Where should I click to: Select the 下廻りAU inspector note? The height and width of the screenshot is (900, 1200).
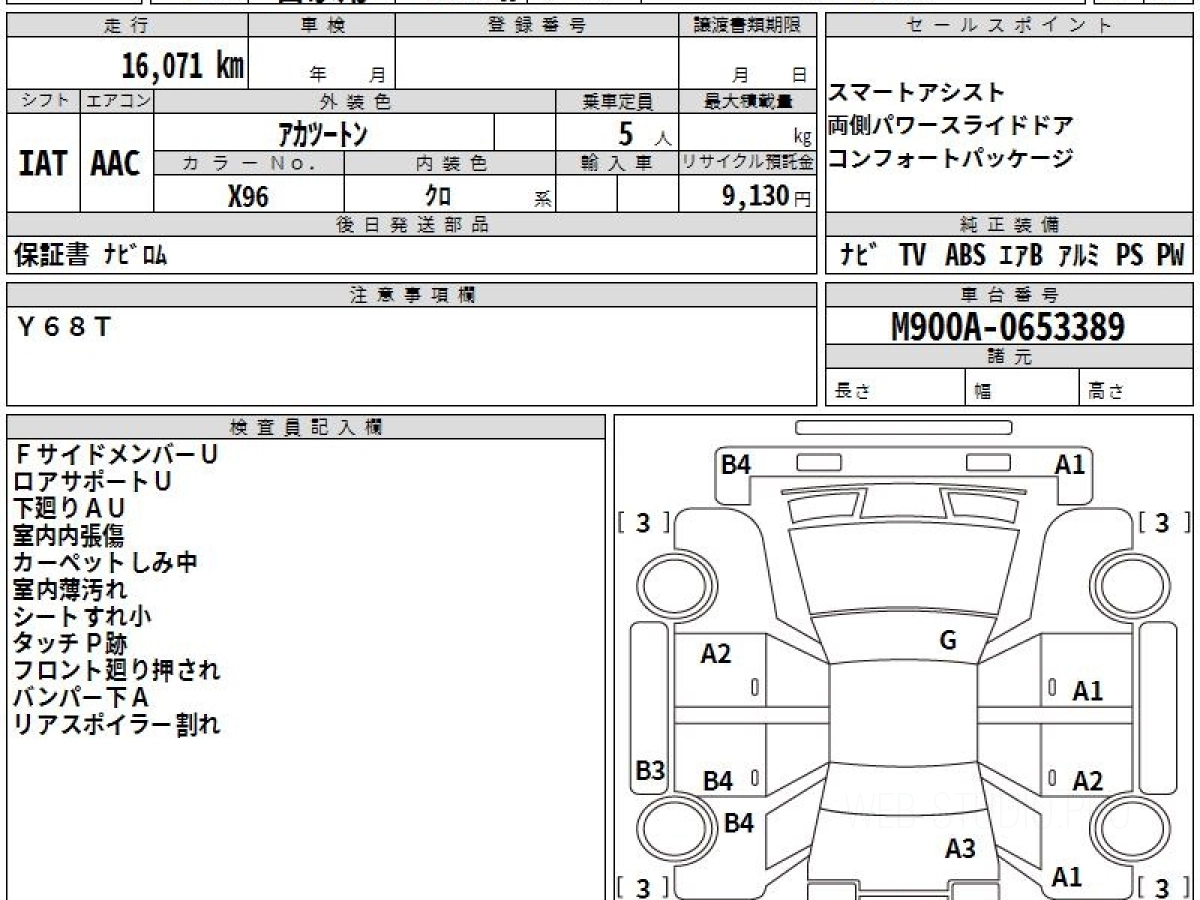click(x=69, y=508)
